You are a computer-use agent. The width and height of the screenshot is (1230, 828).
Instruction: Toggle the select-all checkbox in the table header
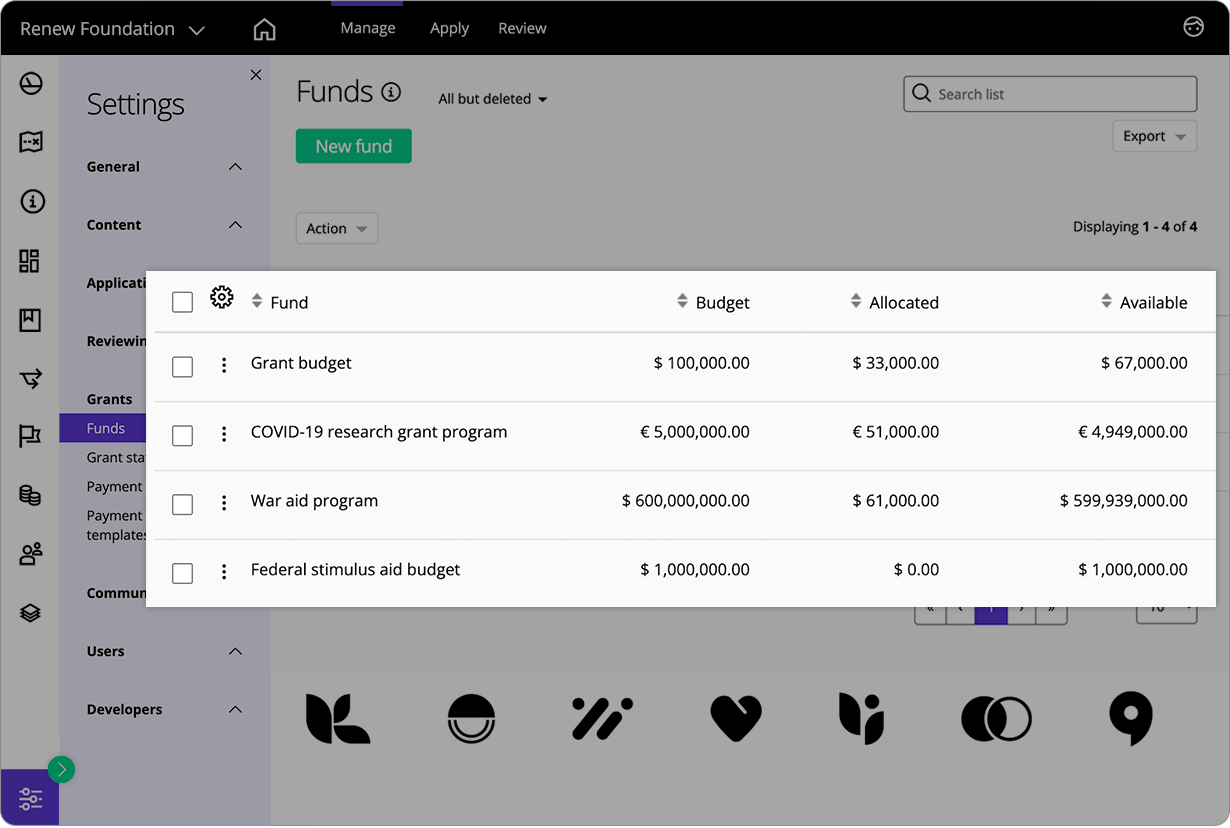click(182, 301)
